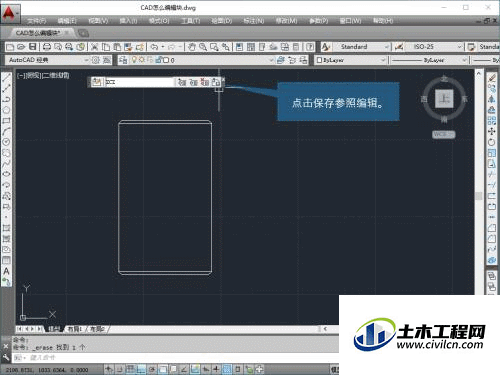The height and width of the screenshot is (375, 500).
Task: Click the Make Object's Layer Current icon
Action: [281, 60]
